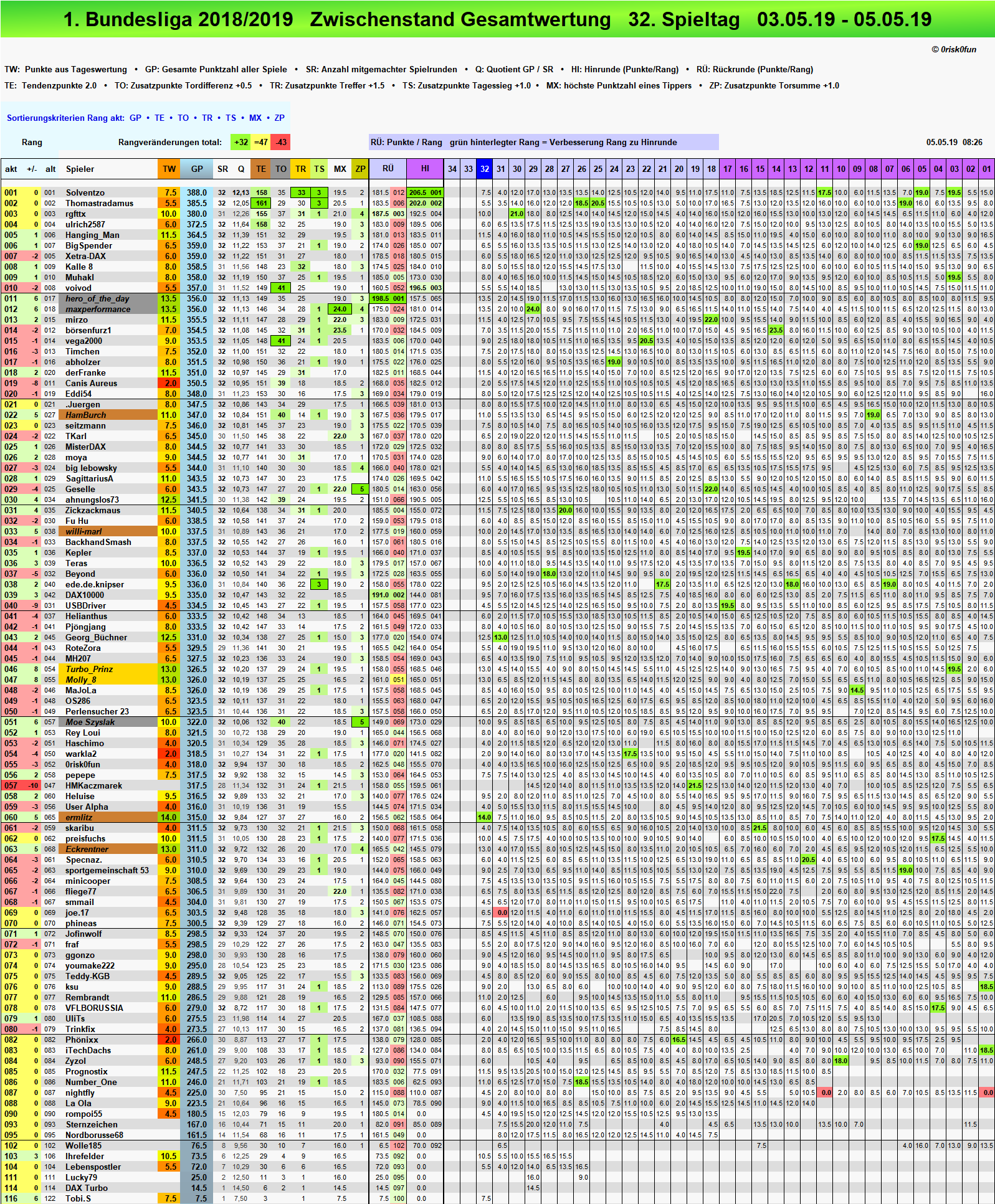This screenshot has height=1204, width=995.
Task: Click the matchday 17 column header
Action: tap(728, 169)
